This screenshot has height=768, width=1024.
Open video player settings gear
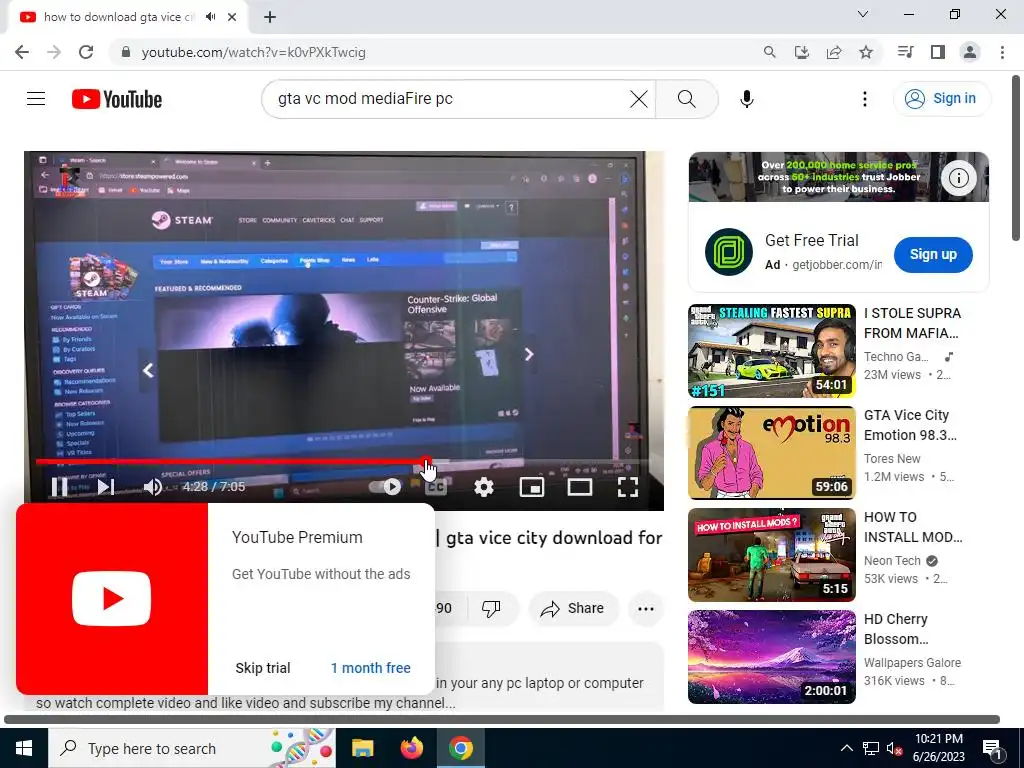tap(484, 487)
